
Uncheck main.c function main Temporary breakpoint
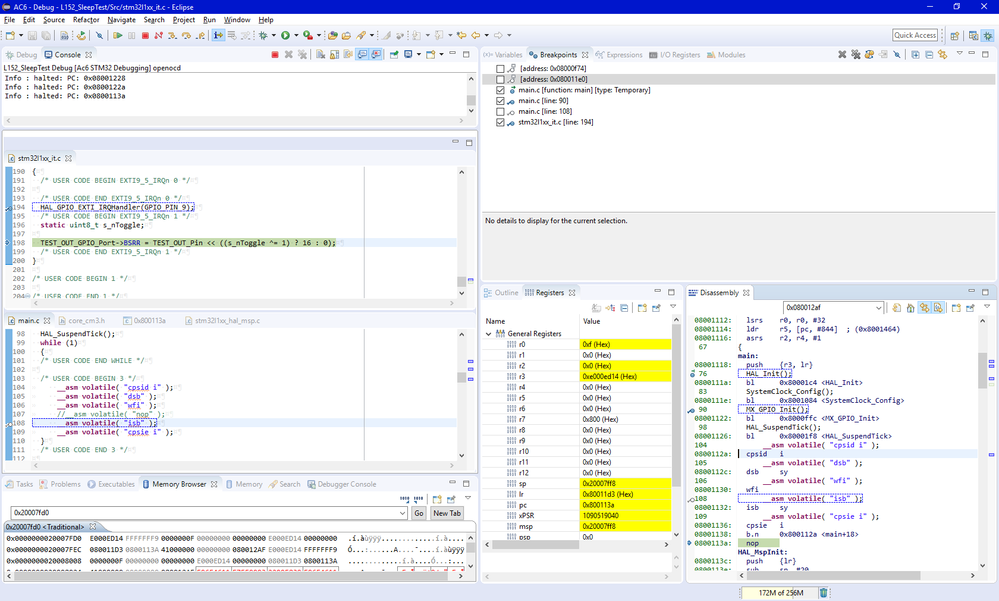click(500, 91)
